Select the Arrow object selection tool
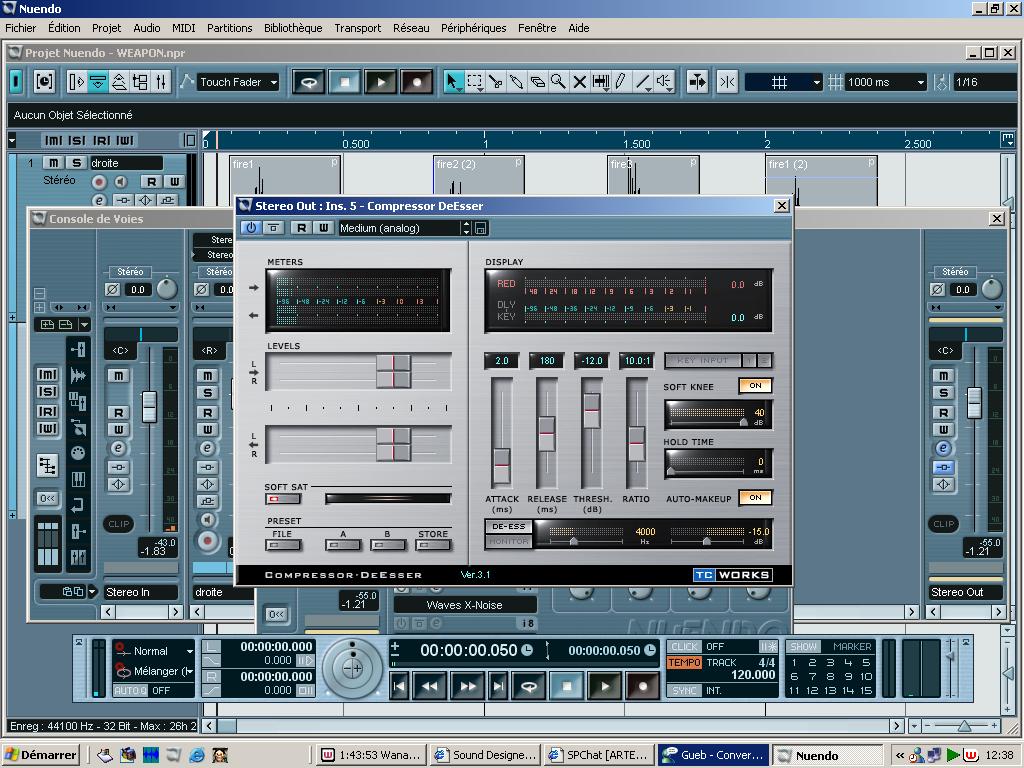 click(x=454, y=82)
